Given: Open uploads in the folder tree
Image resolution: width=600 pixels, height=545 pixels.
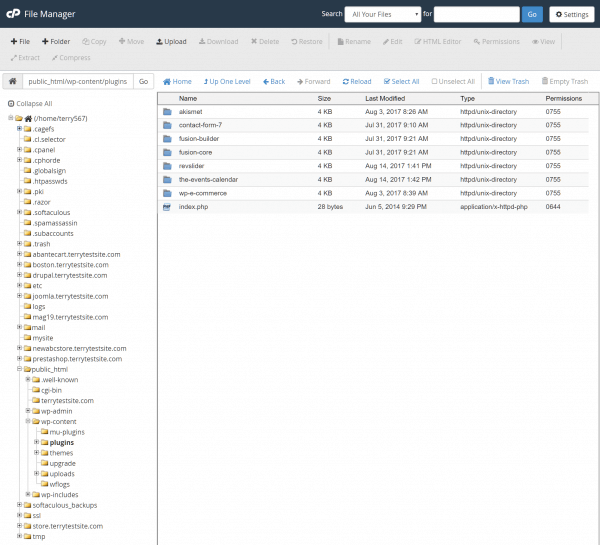Looking at the screenshot, I should pyautogui.click(x=62, y=474).
